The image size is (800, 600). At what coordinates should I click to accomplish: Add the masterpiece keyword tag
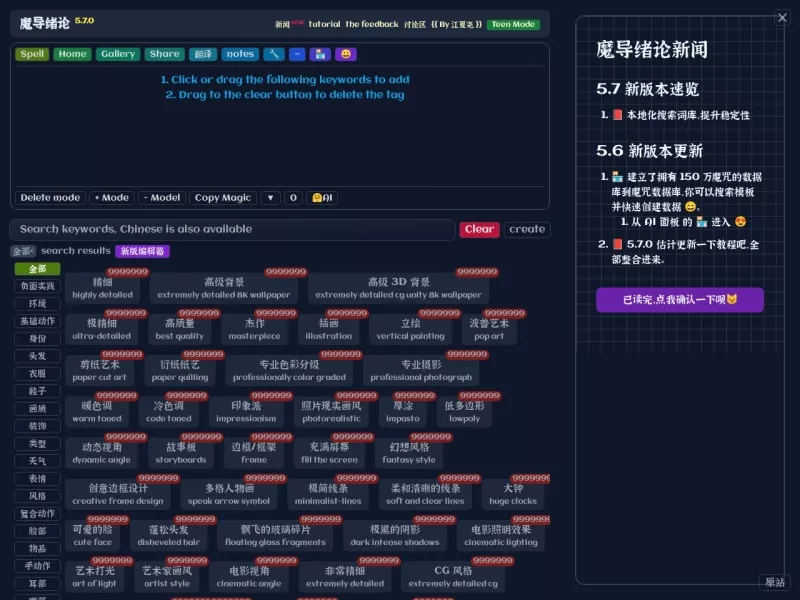(x=254, y=330)
